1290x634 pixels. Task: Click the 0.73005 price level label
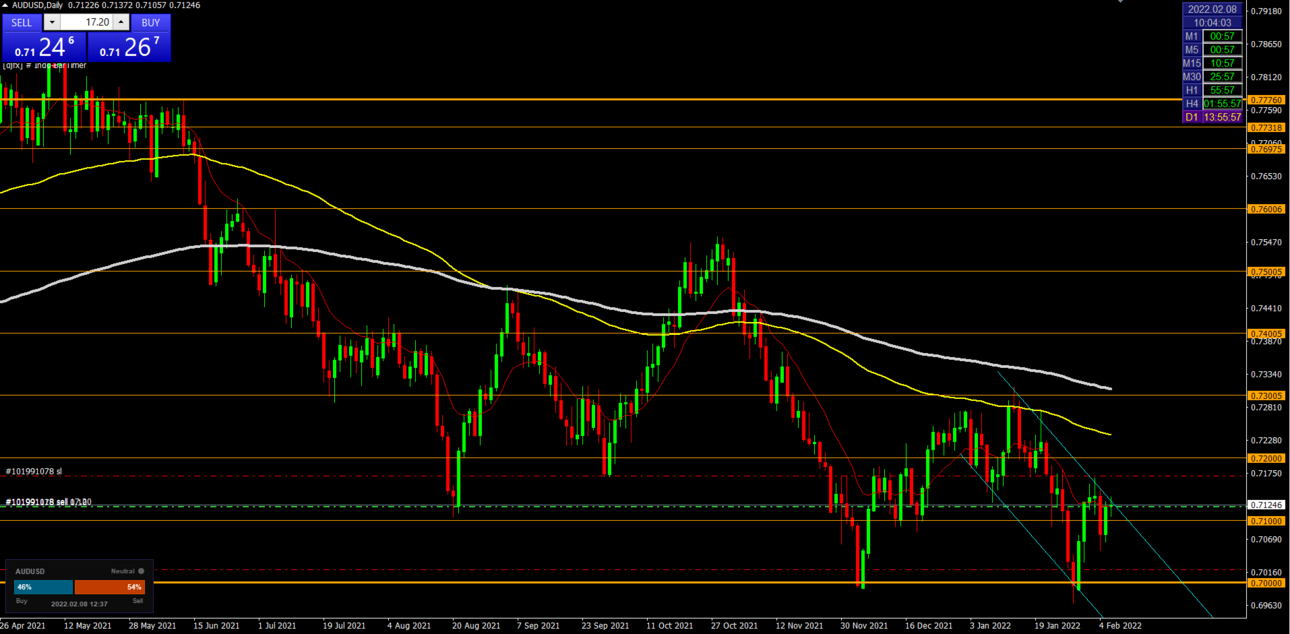[1267, 395]
